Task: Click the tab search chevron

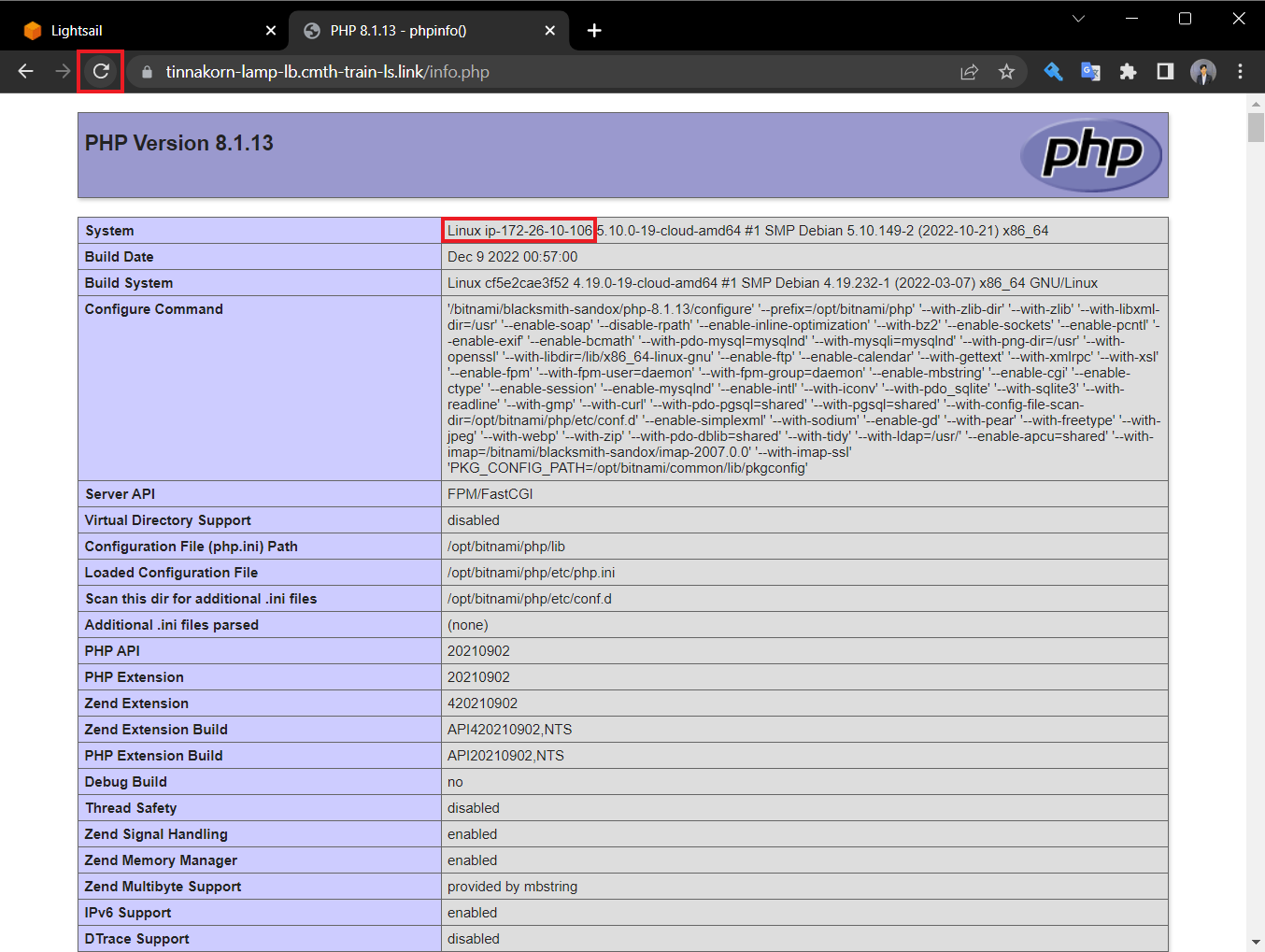Action: pyautogui.click(x=1078, y=19)
